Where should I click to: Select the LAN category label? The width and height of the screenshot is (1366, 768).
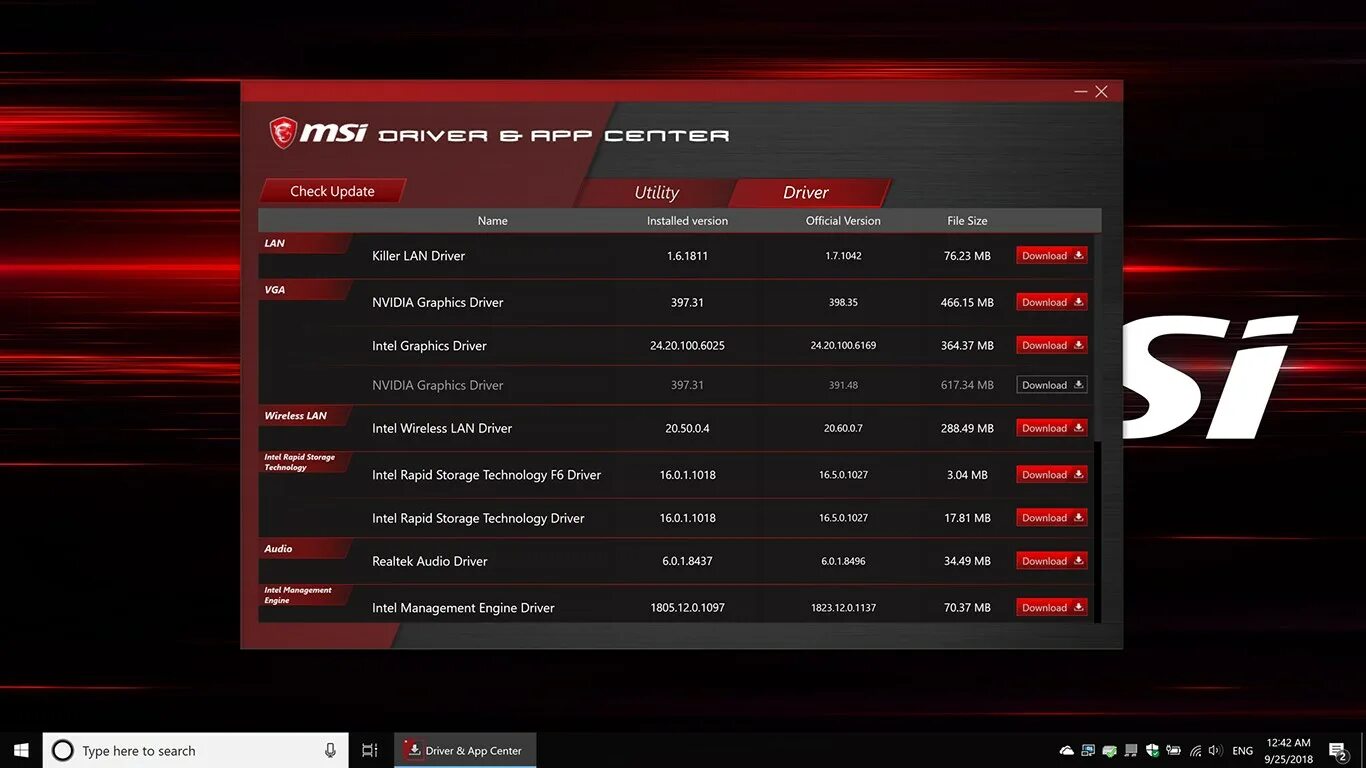coord(275,243)
